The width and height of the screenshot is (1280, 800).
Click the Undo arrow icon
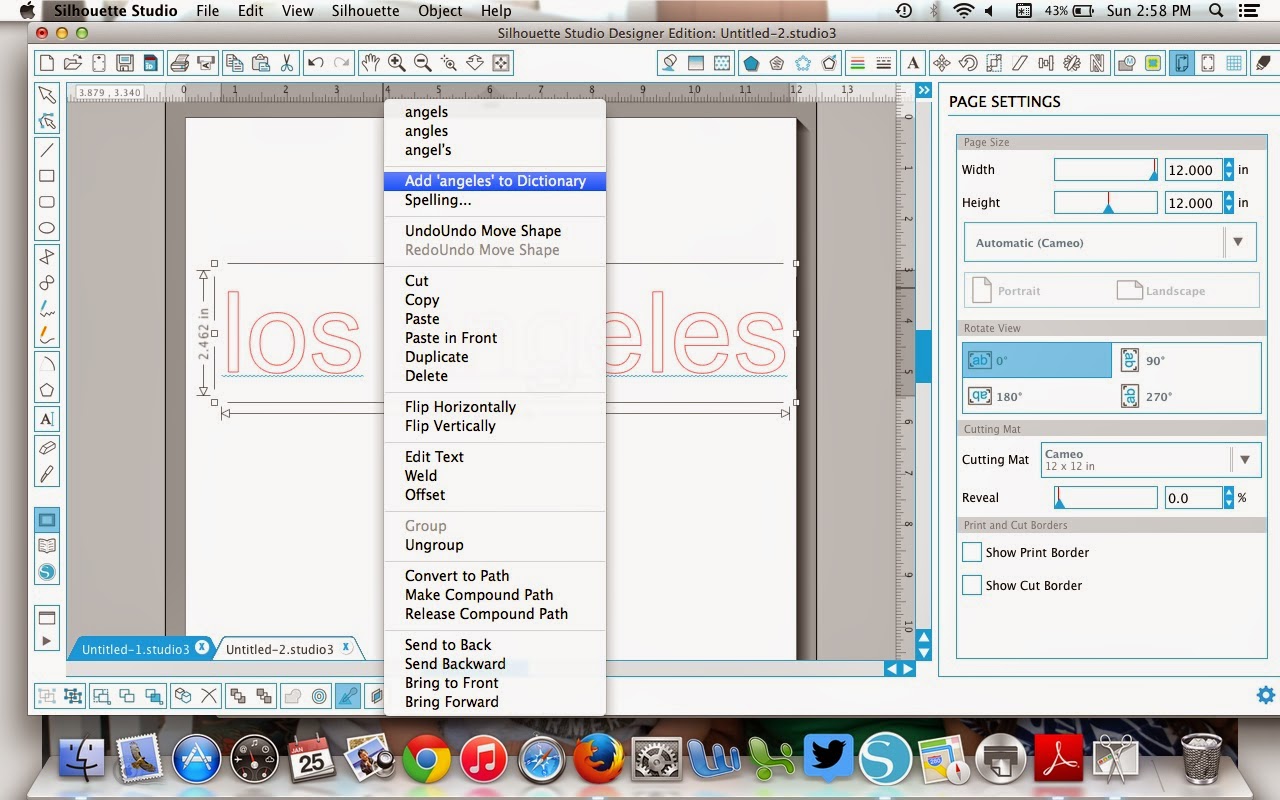point(316,63)
